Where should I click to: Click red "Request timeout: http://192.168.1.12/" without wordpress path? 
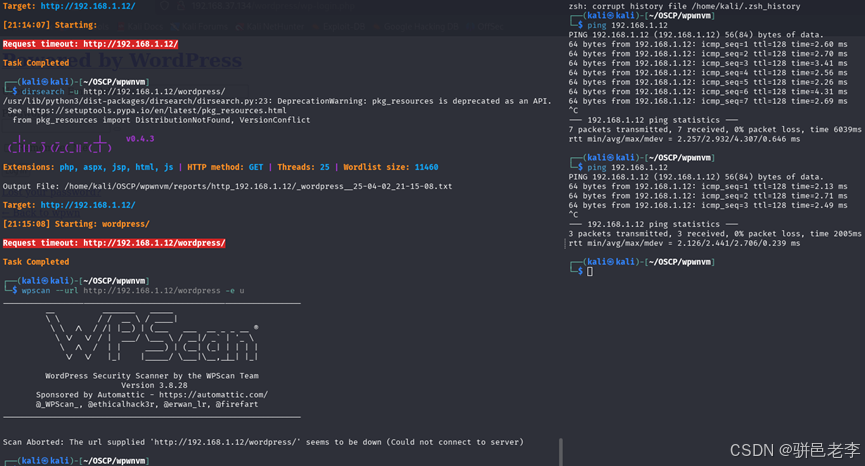pyautogui.click(x=90, y=44)
